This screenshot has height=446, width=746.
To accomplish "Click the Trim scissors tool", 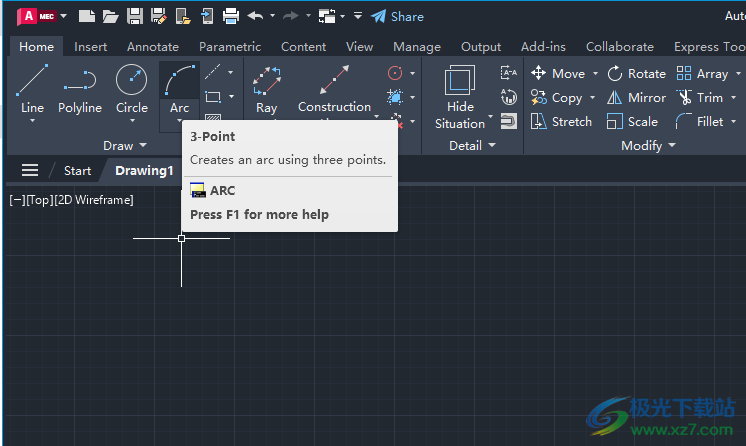I will (699, 98).
